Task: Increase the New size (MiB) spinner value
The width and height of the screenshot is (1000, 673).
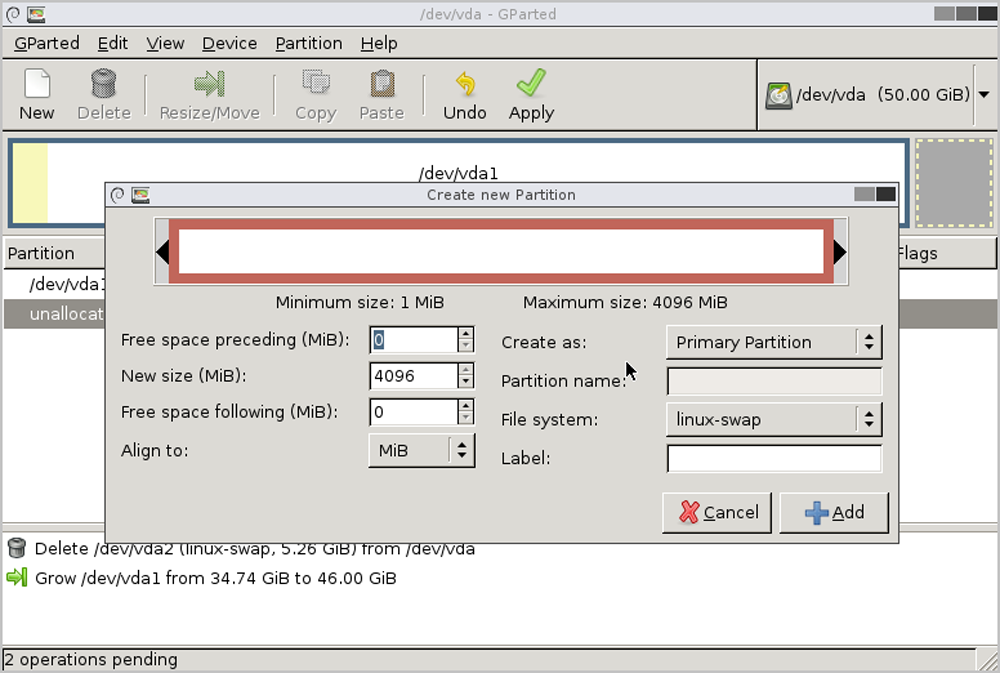Action: [466, 370]
